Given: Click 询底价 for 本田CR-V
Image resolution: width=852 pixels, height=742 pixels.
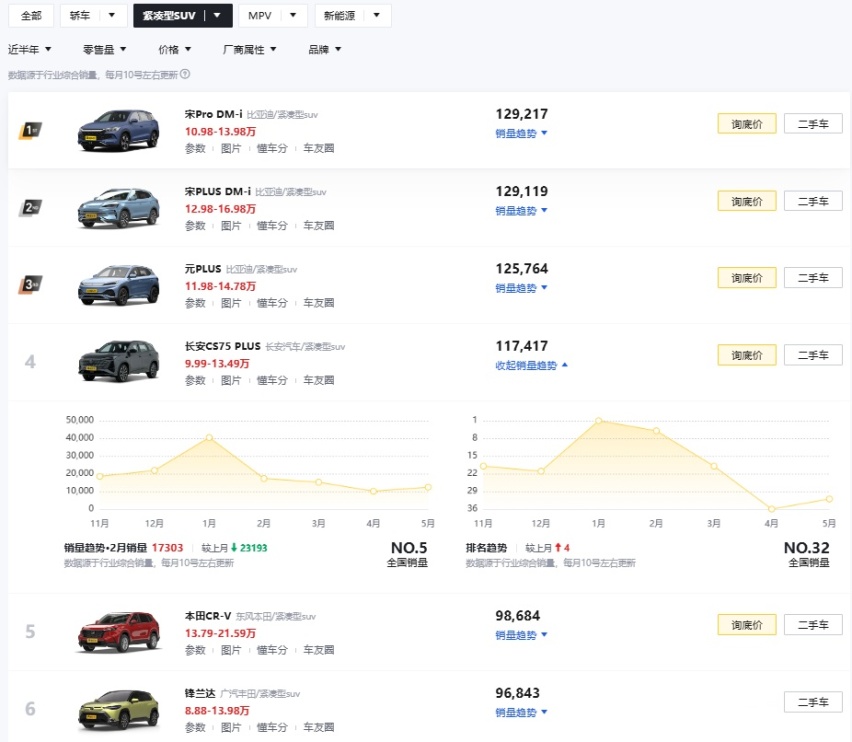Looking at the screenshot, I should tap(747, 625).
